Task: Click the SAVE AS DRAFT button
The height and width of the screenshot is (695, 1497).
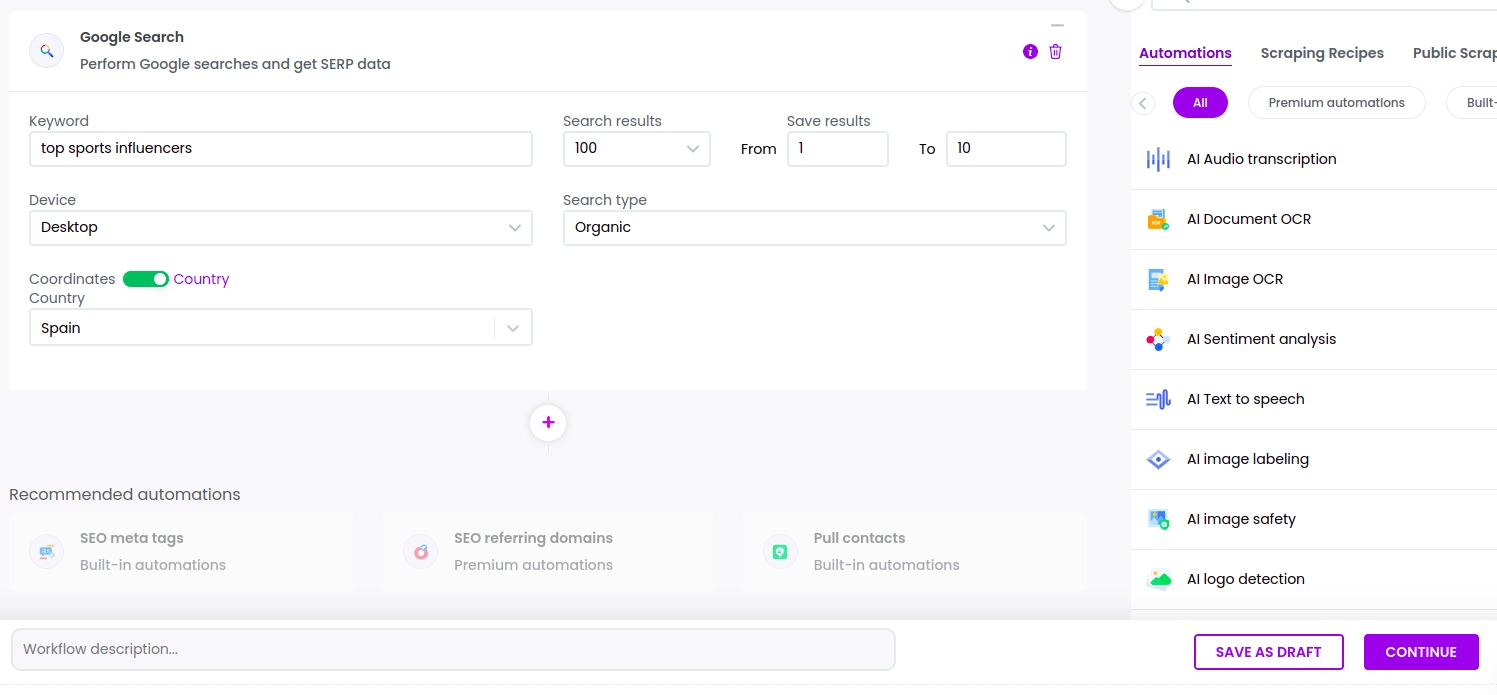Action: (x=1268, y=652)
